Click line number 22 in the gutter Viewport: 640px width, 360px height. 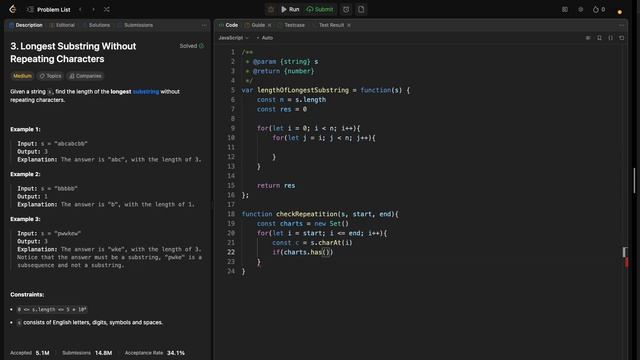click(231, 252)
